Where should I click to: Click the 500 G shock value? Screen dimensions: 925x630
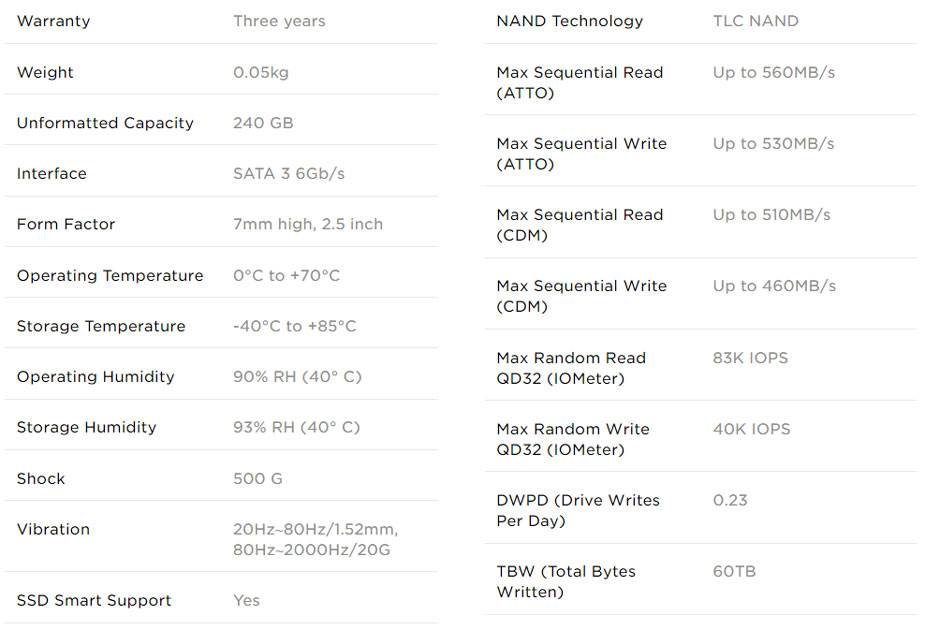(x=258, y=478)
